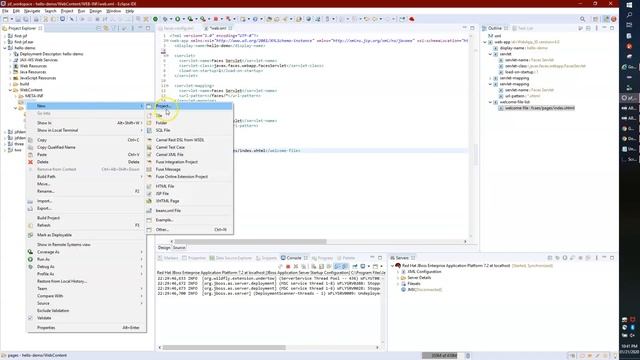Viewport: 640px width, 360px height.
Task: Collapse All in Project Explorer toolbar
Action: [x=98, y=28]
